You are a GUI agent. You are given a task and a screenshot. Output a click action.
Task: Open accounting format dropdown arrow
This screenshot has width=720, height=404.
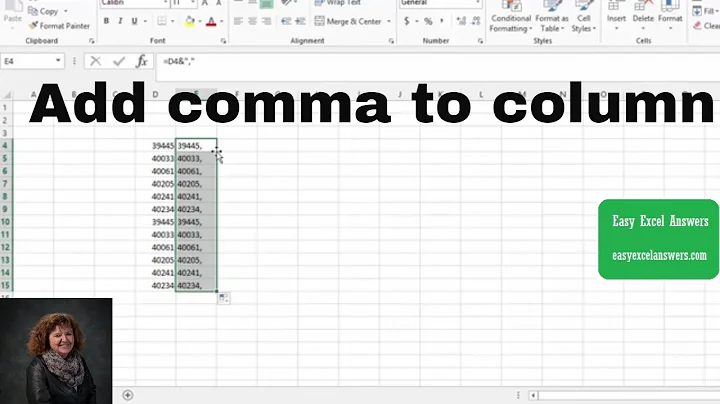tap(417, 21)
